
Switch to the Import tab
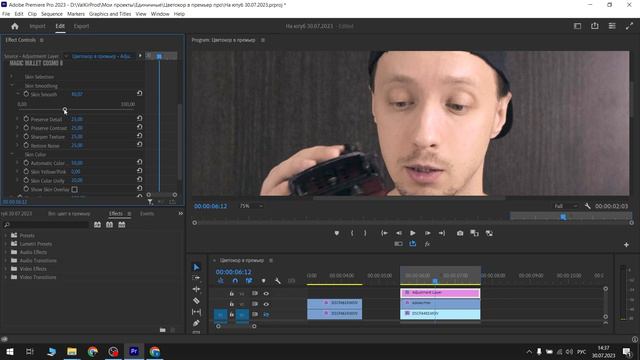37,26
